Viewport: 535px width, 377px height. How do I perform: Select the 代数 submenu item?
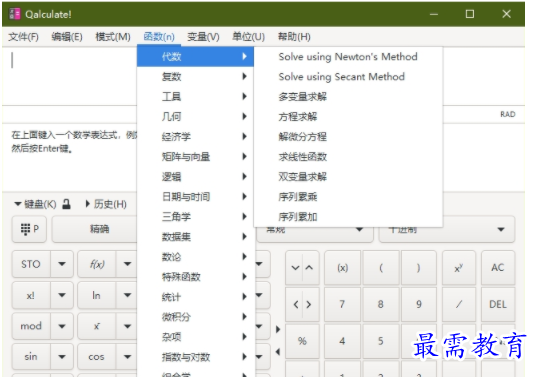point(196,56)
